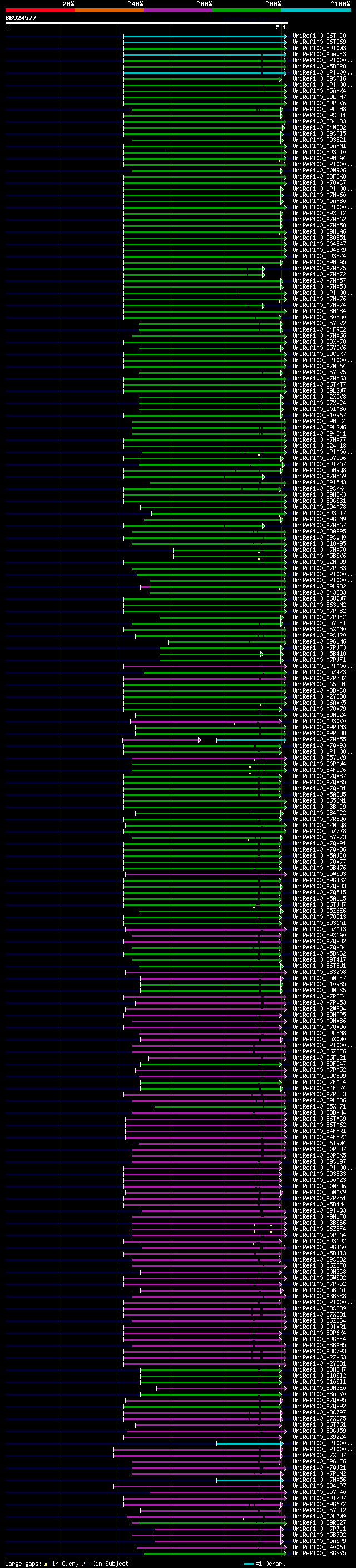Click the cyan alignment segment for A7NX55
Screen dimensions: 356x1568
coord(251,740)
